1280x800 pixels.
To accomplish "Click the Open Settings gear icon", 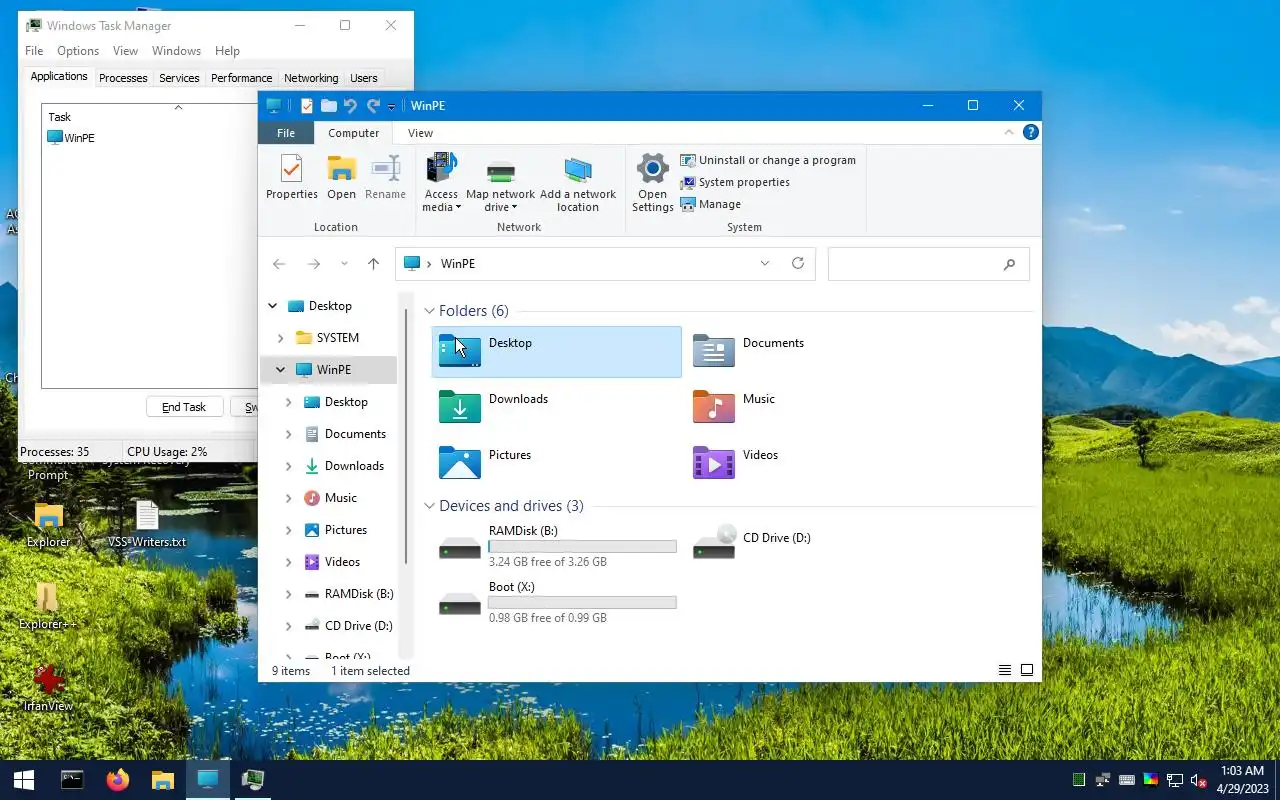I will coord(652,169).
